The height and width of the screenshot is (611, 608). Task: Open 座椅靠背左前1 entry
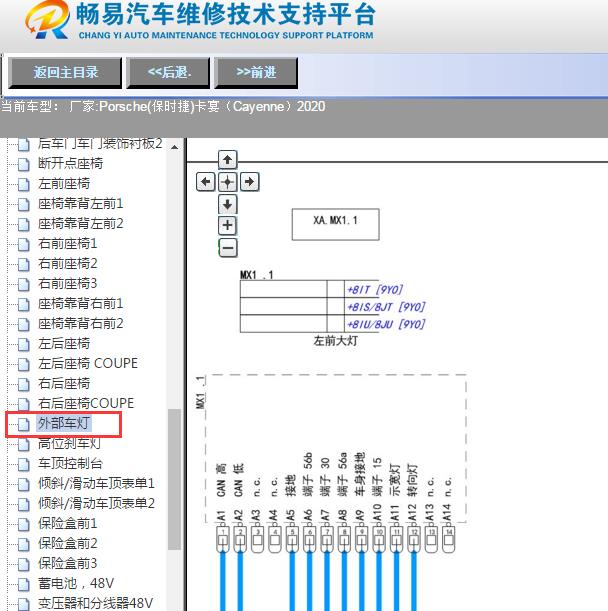[x=80, y=203]
